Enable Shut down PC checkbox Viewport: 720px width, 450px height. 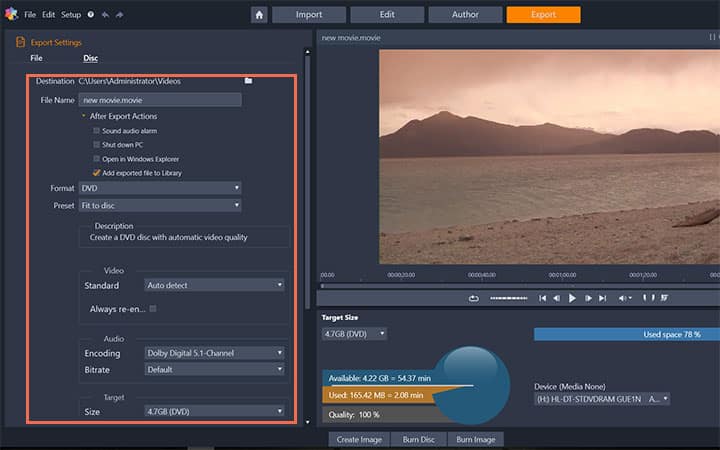point(96,145)
